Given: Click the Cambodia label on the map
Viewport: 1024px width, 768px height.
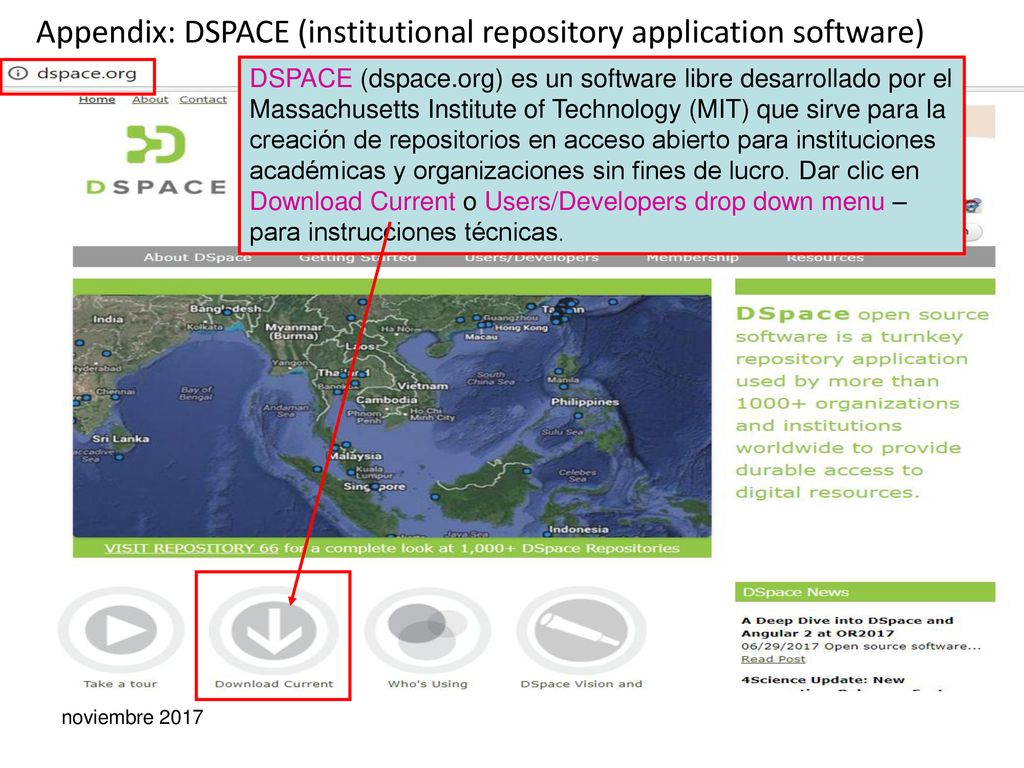Looking at the screenshot, I should pyautogui.click(x=386, y=400).
